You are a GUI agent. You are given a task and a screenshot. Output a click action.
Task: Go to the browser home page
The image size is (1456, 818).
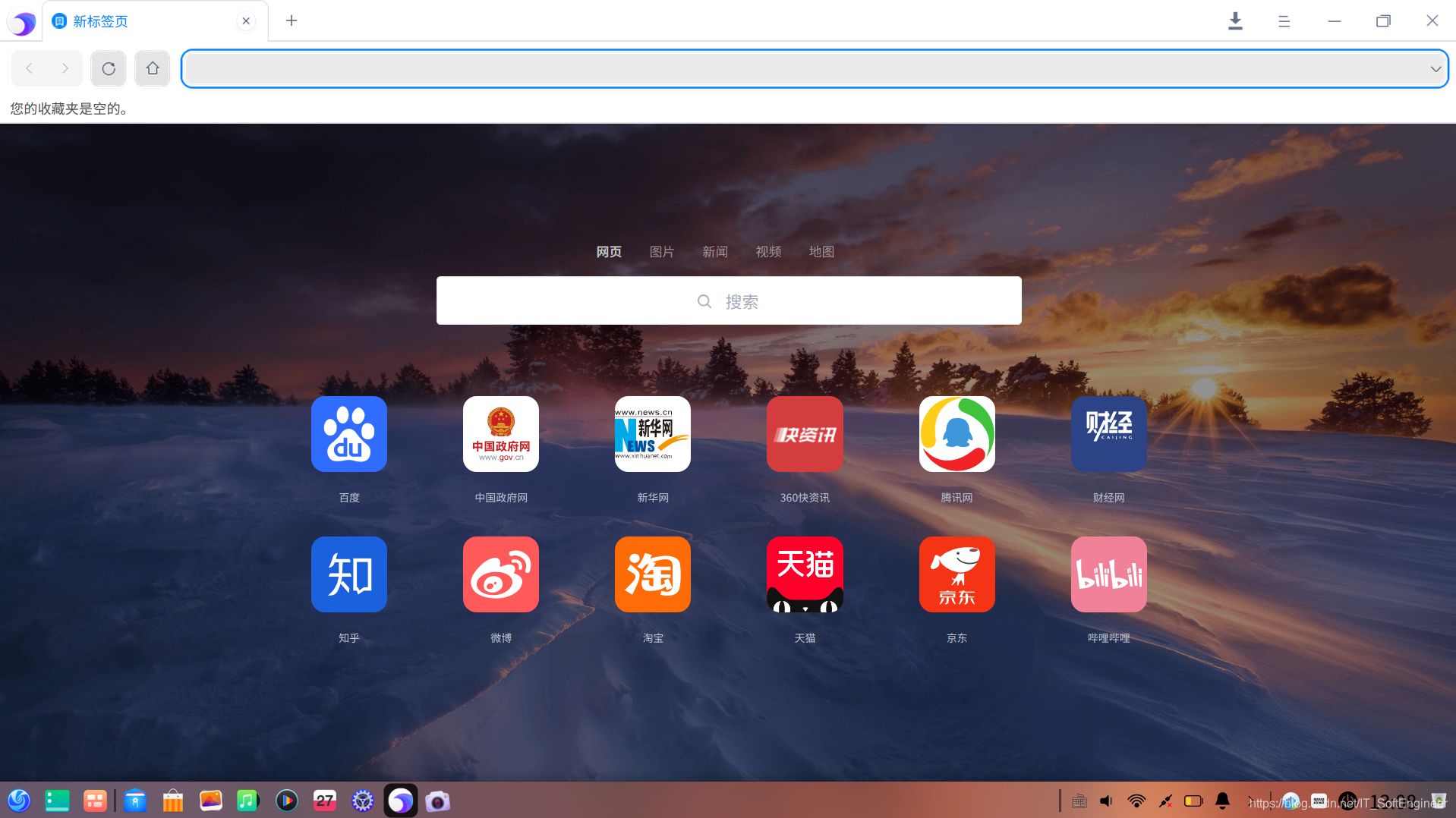153,68
